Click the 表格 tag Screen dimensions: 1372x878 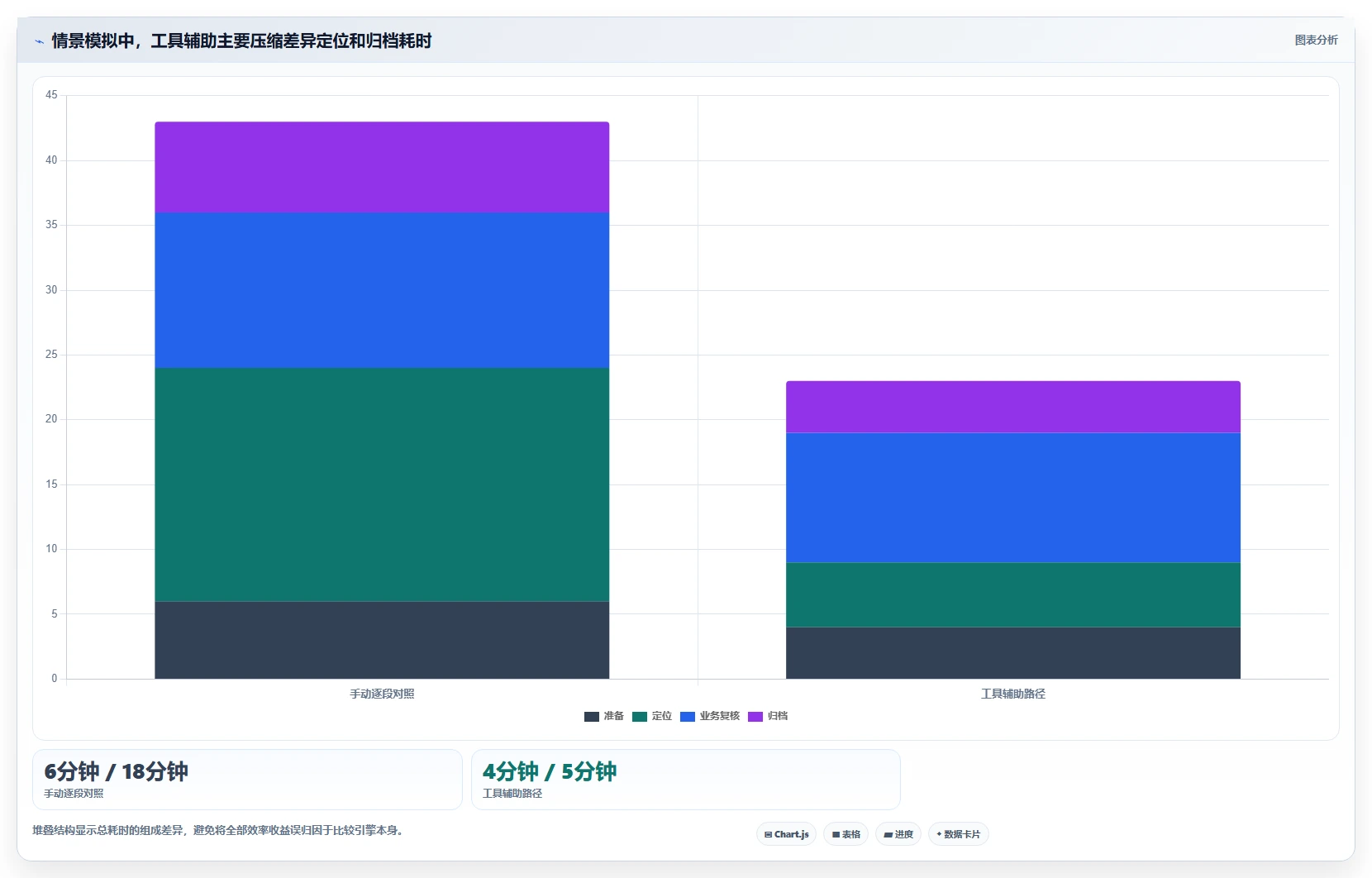[846, 834]
